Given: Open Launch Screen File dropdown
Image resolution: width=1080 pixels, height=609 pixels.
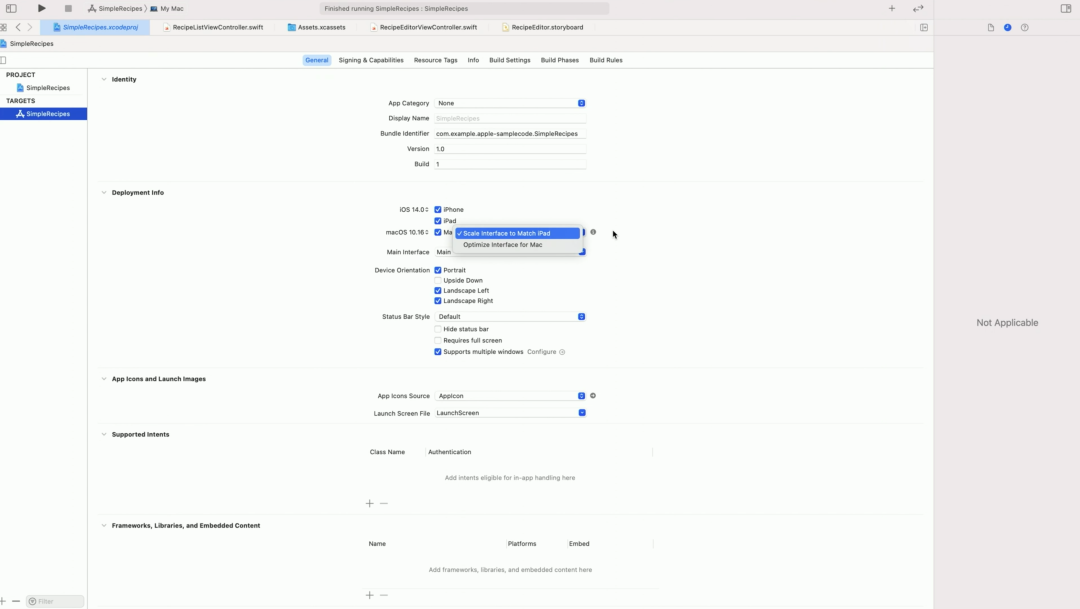Looking at the screenshot, I should [510, 413].
